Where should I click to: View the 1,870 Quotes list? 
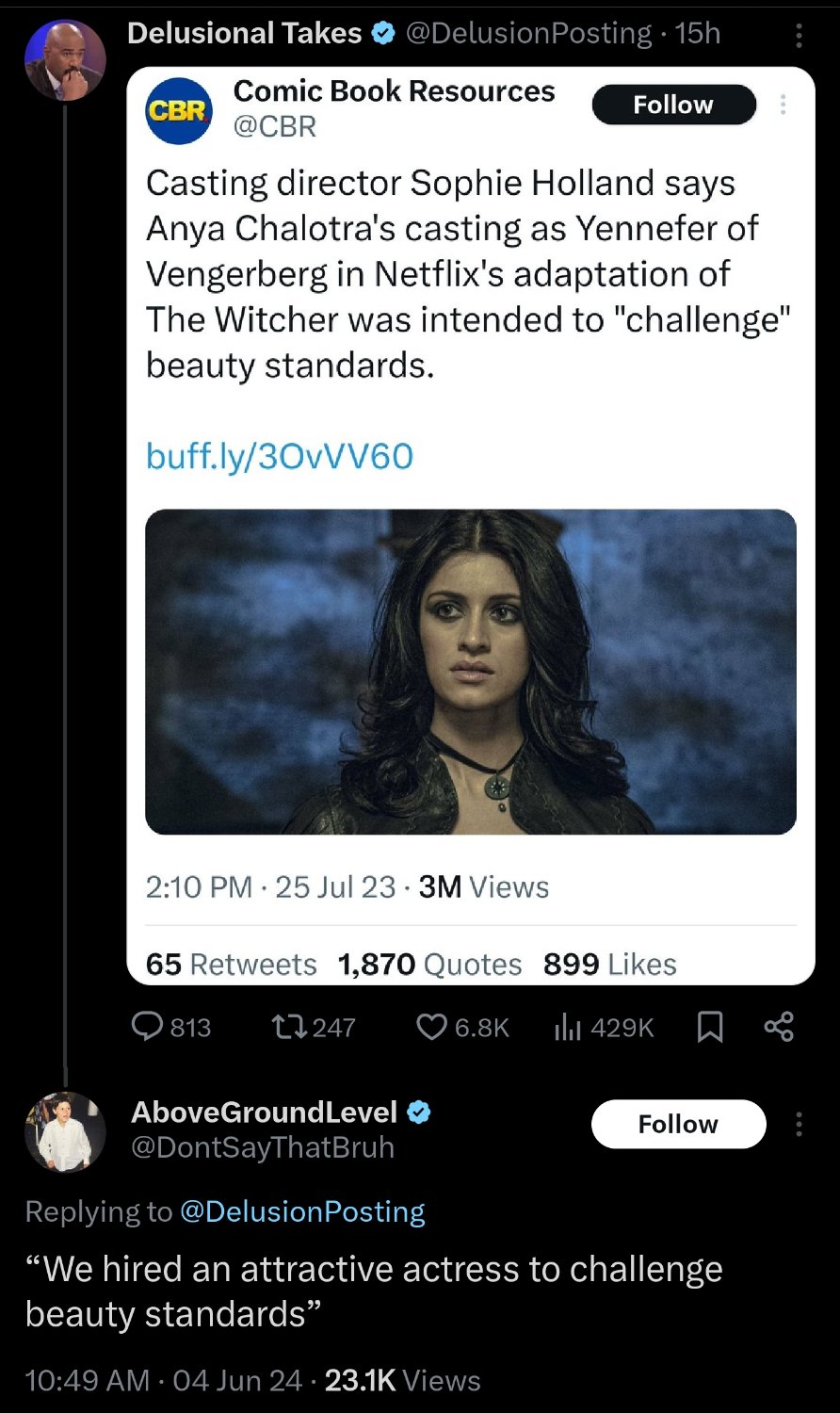coord(429,965)
